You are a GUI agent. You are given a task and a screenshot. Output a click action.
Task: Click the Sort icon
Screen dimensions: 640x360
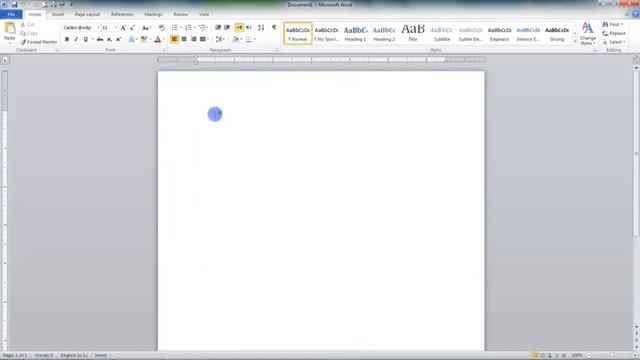pos(261,28)
